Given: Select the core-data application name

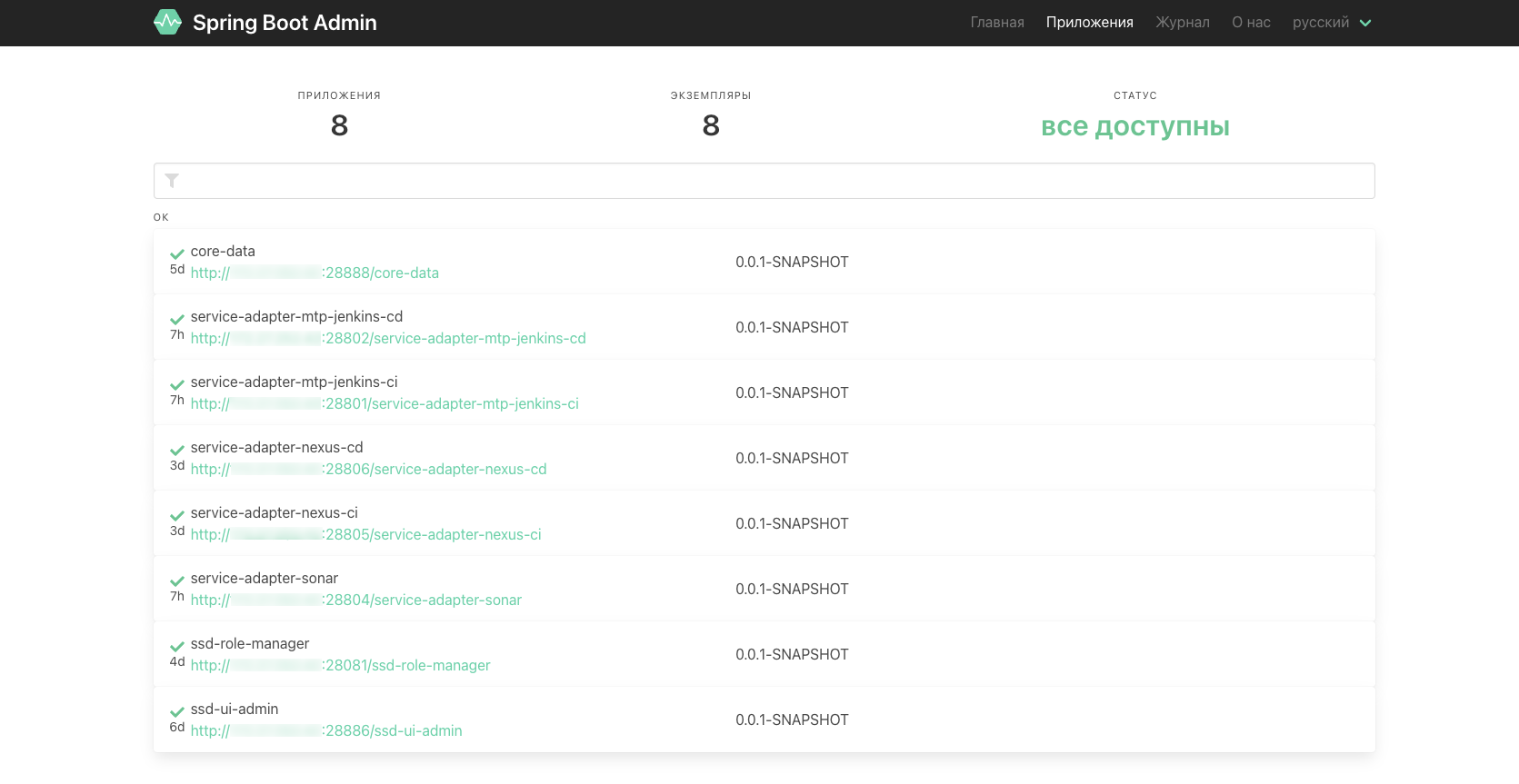Looking at the screenshot, I should pyautogui.click(x=223, y=251).
